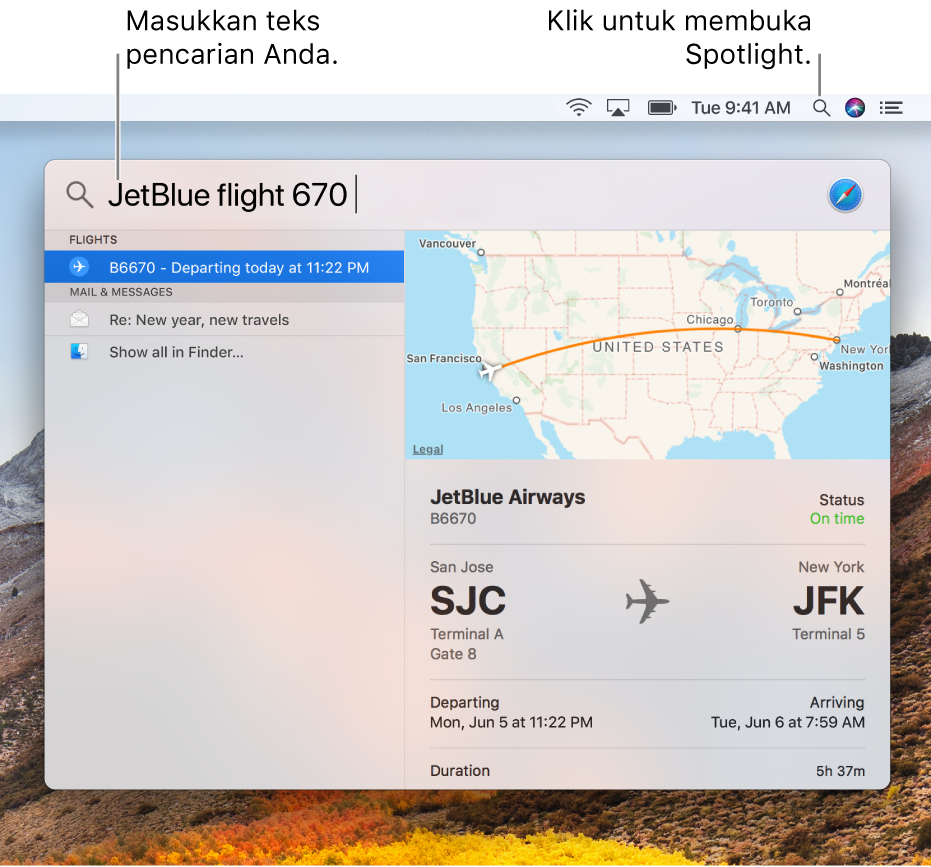The image size is (931, 867).
Task: Select B6670 Departing today flight result
Action: point(224,267)
